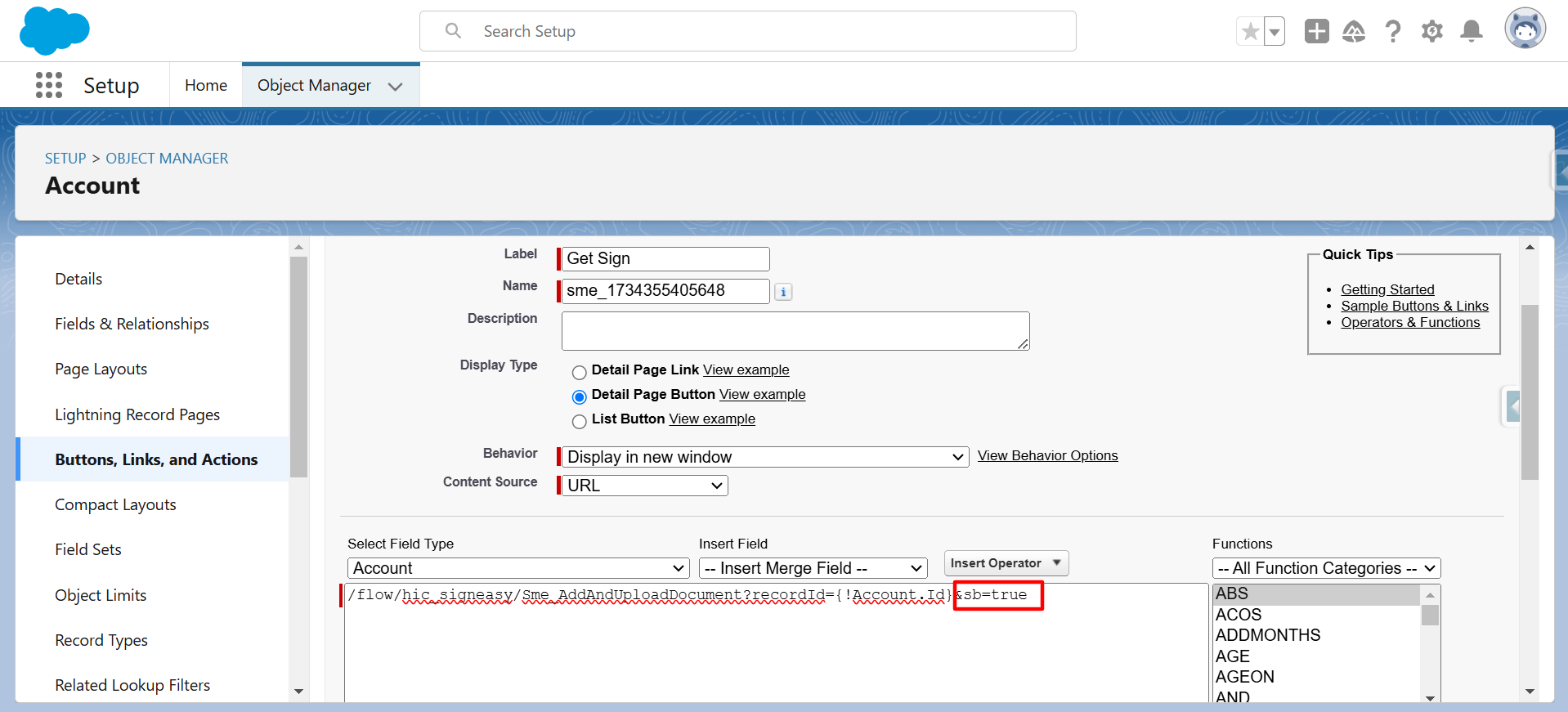Open the Trailhead guidance icon
Screen dimensions: 1568x712
(1354, 31)
